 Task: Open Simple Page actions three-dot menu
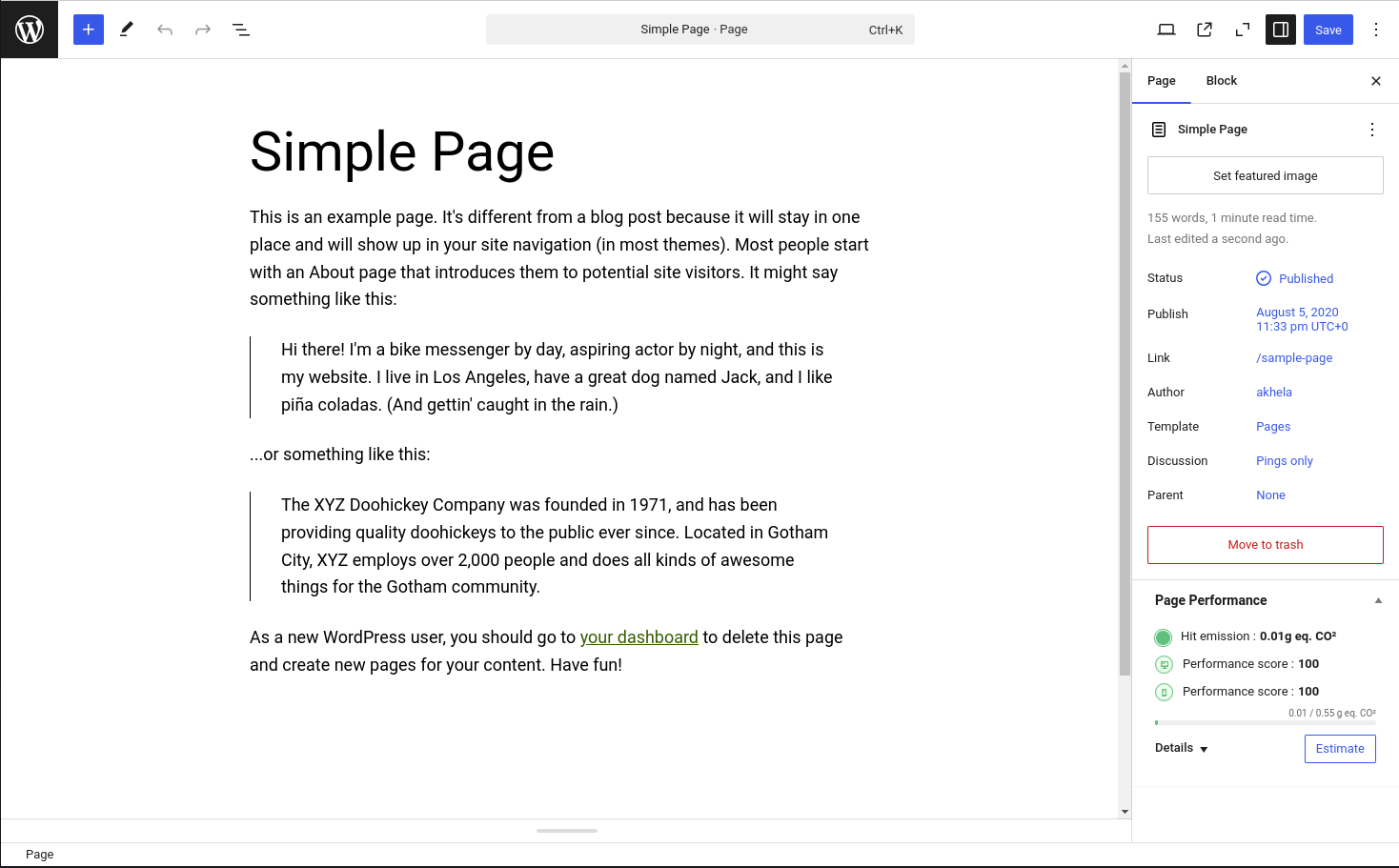coord(1372,130)
